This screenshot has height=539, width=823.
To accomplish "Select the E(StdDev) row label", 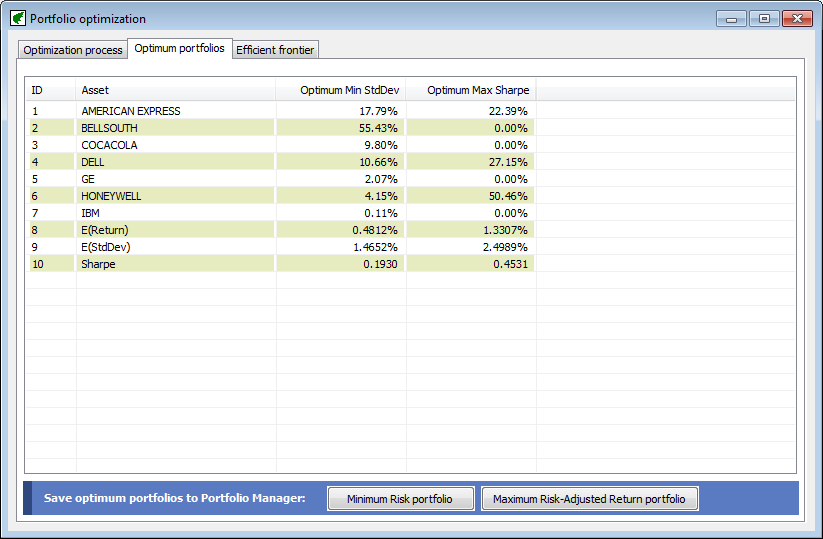I will pos(105,247).
